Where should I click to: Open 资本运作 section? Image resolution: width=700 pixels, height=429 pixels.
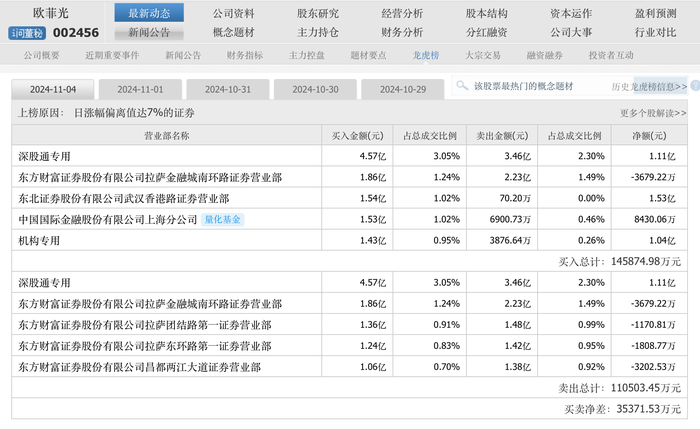coord(571,13)
